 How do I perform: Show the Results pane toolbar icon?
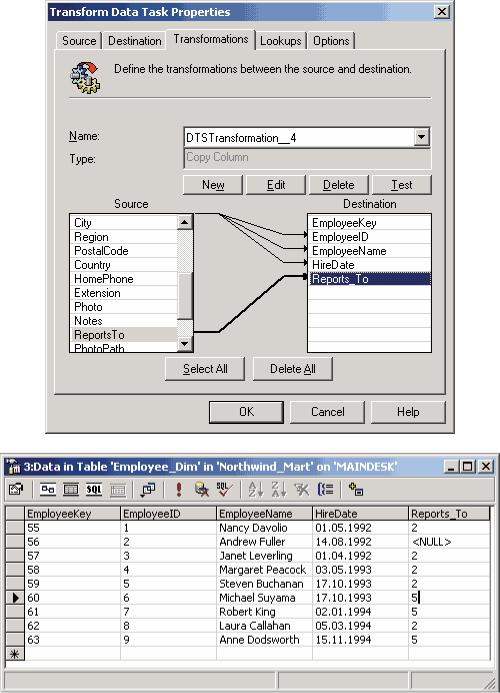point(117,489)
